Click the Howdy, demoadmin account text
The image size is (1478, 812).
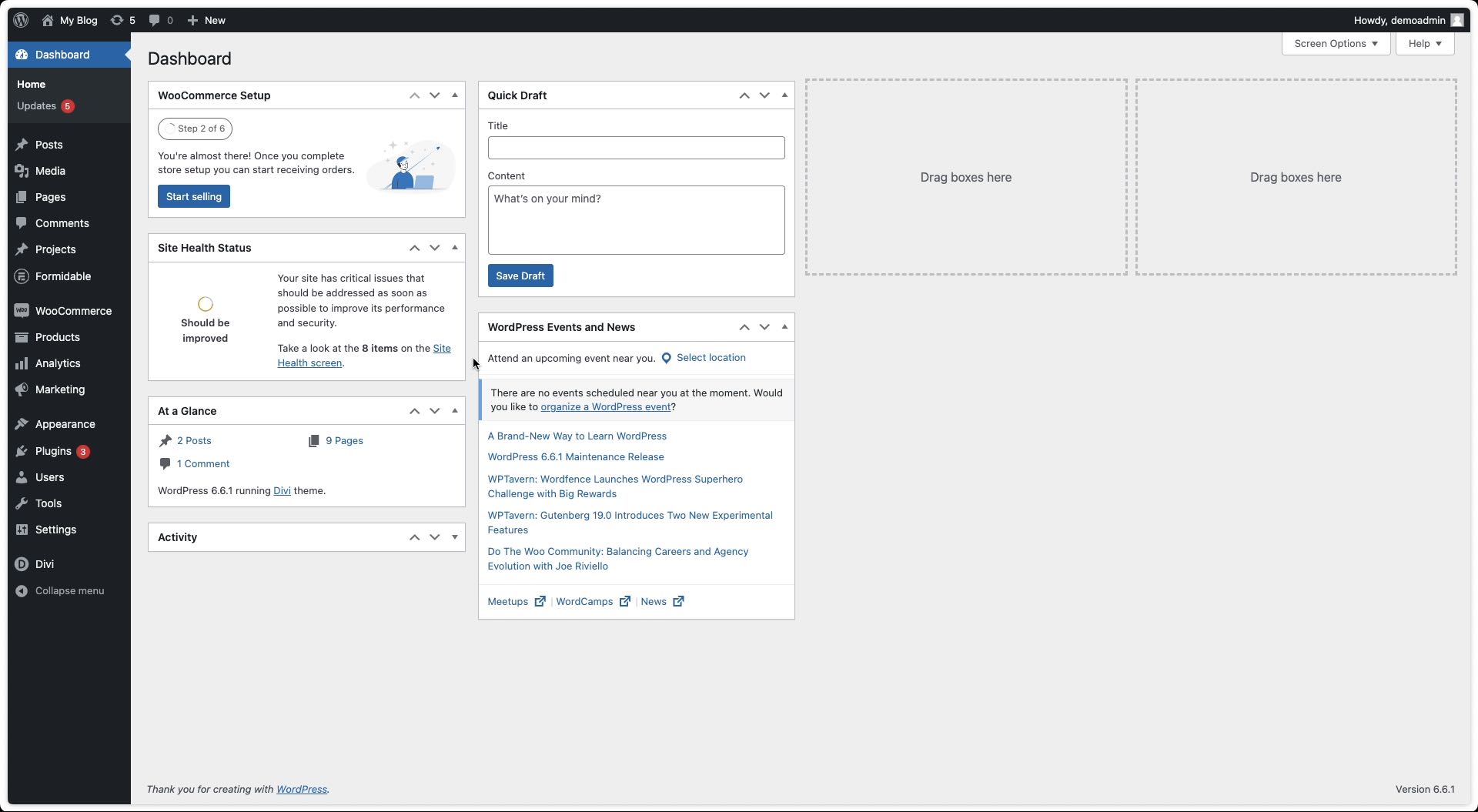click(1399, 20)
